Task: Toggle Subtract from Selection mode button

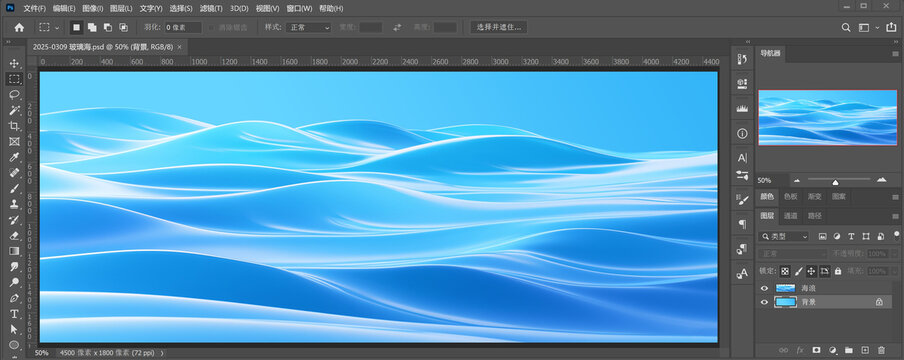Action: coord(107,27)
